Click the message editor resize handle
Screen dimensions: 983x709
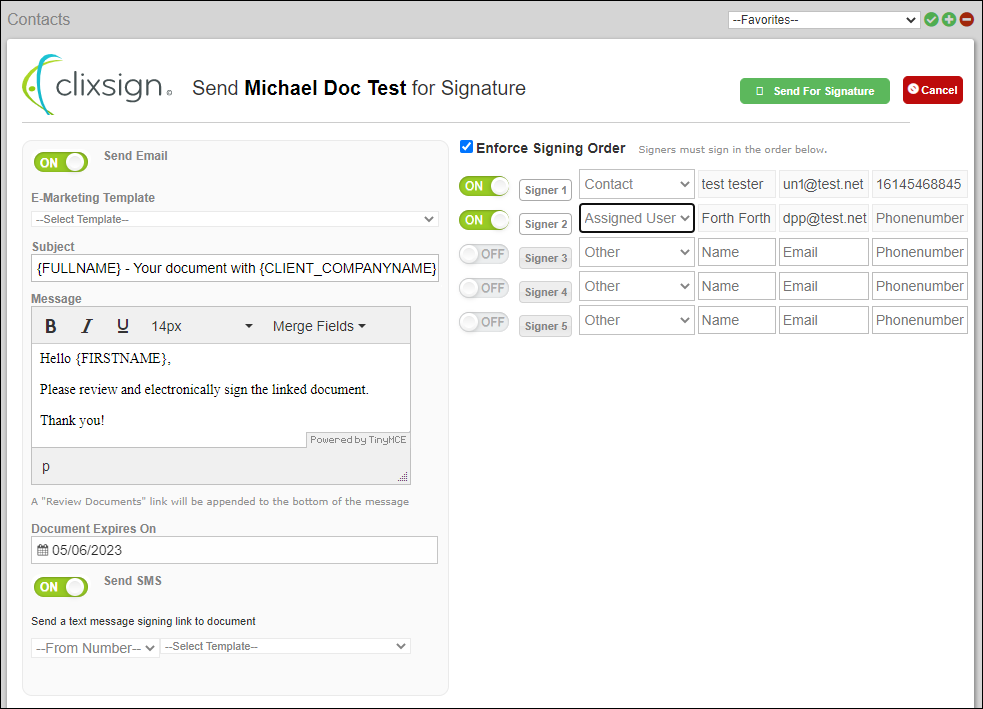[403, 477]
